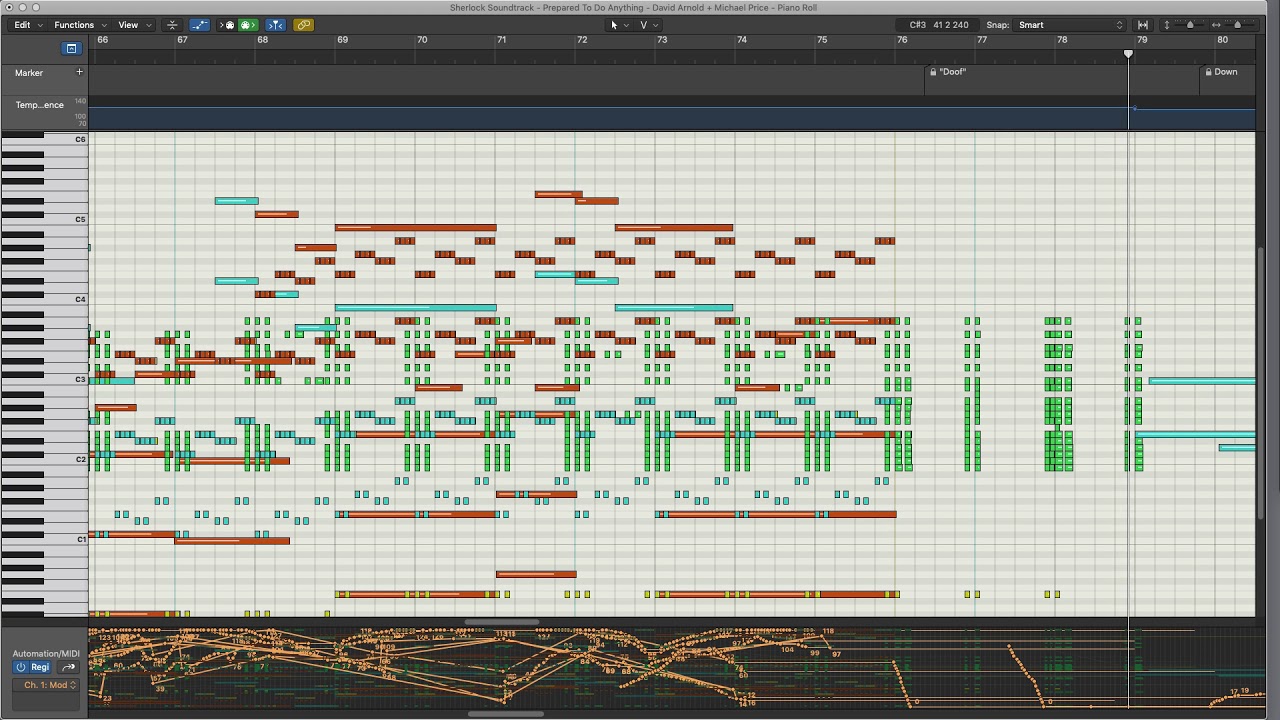Click the Automation/MIDI label
The width and height of the screenshot is (1280, 720).
point(46,653)
